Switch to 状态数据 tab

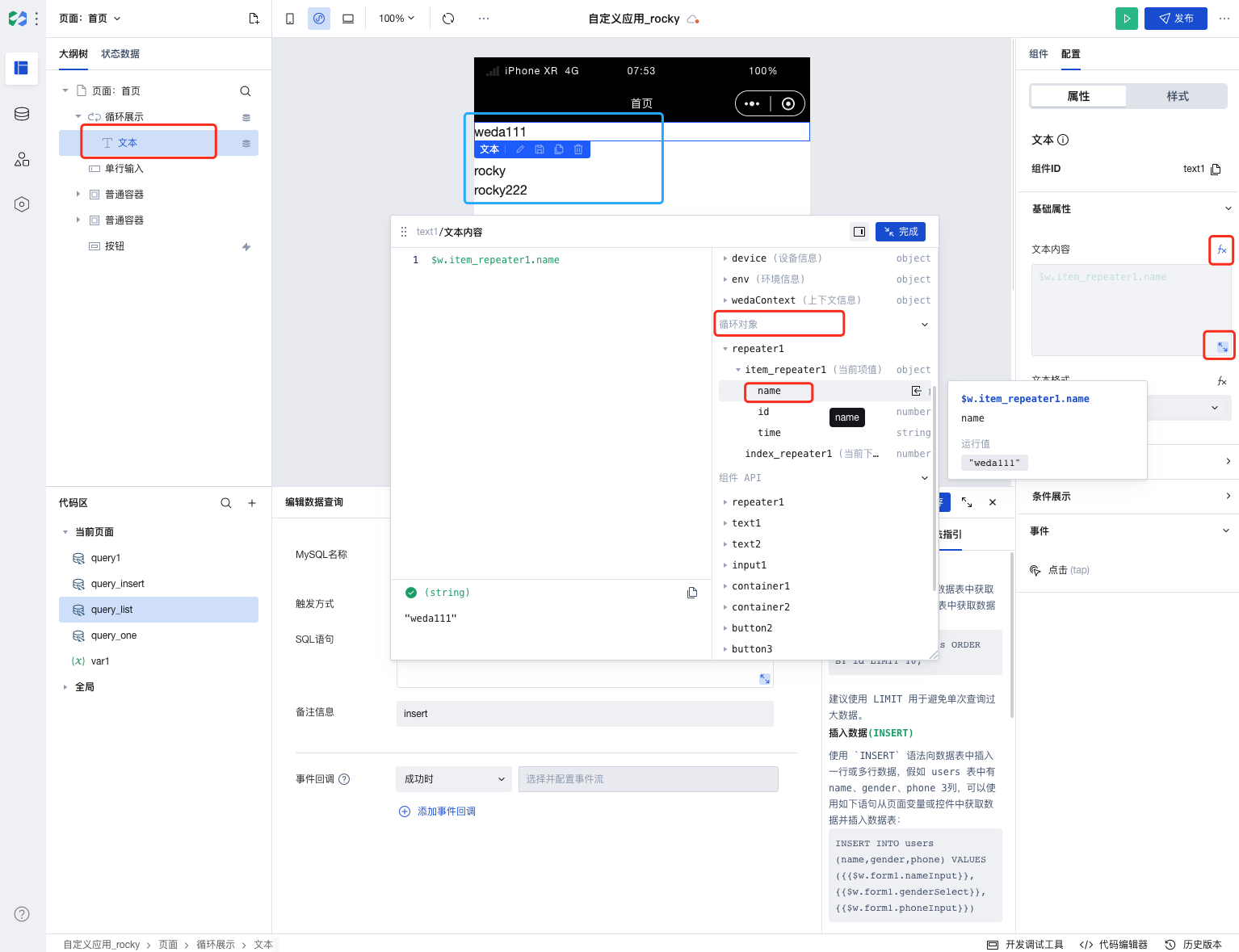[x=120, y=54]
